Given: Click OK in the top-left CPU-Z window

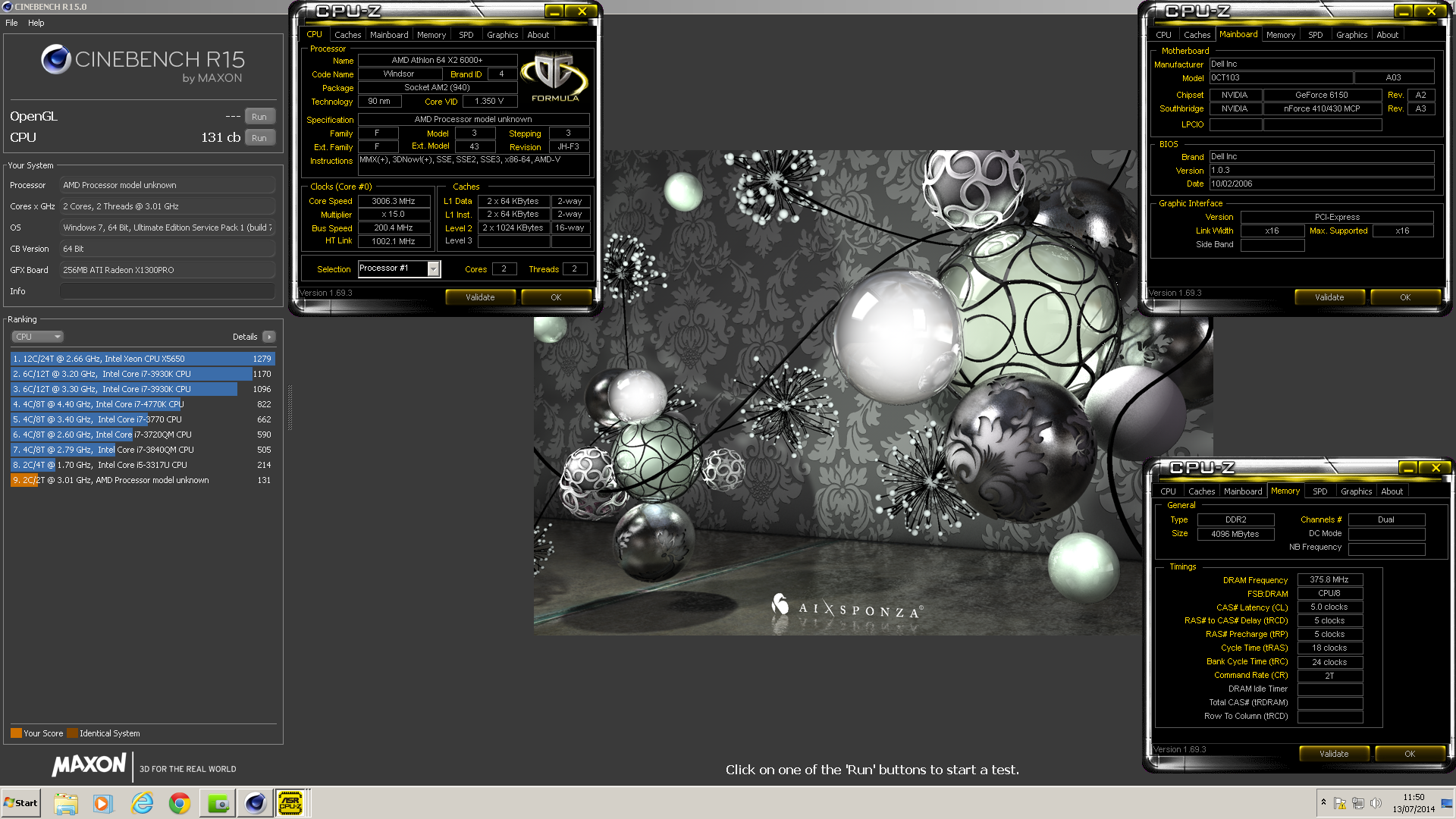Looking at the screenshot, I should tap(556, 297).
